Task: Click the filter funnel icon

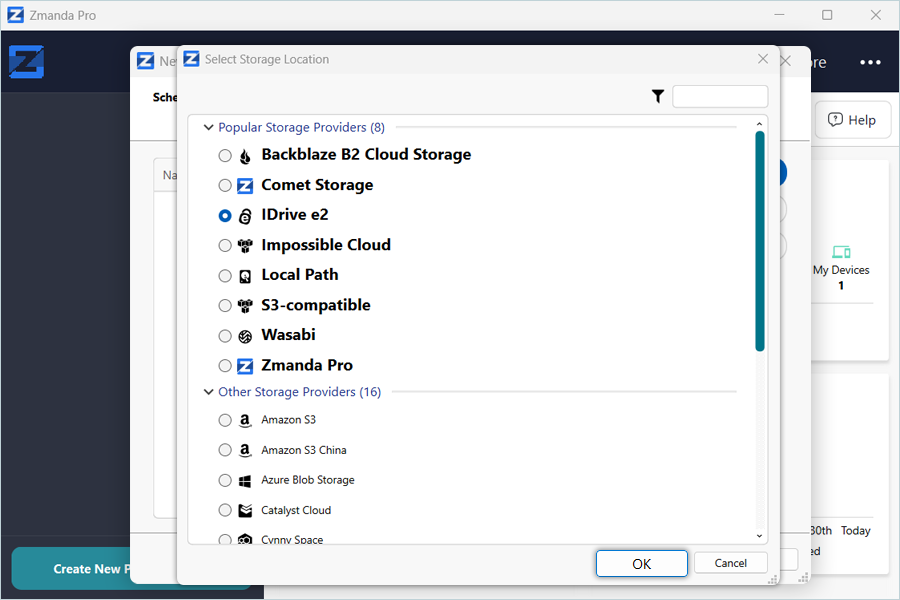Action: coord(658,97)
